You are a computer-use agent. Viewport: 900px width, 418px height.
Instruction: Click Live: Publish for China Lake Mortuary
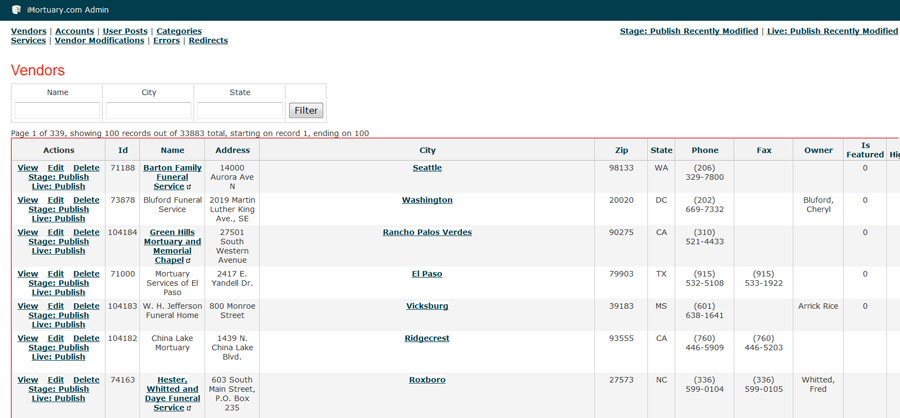(x=59, y=357)
